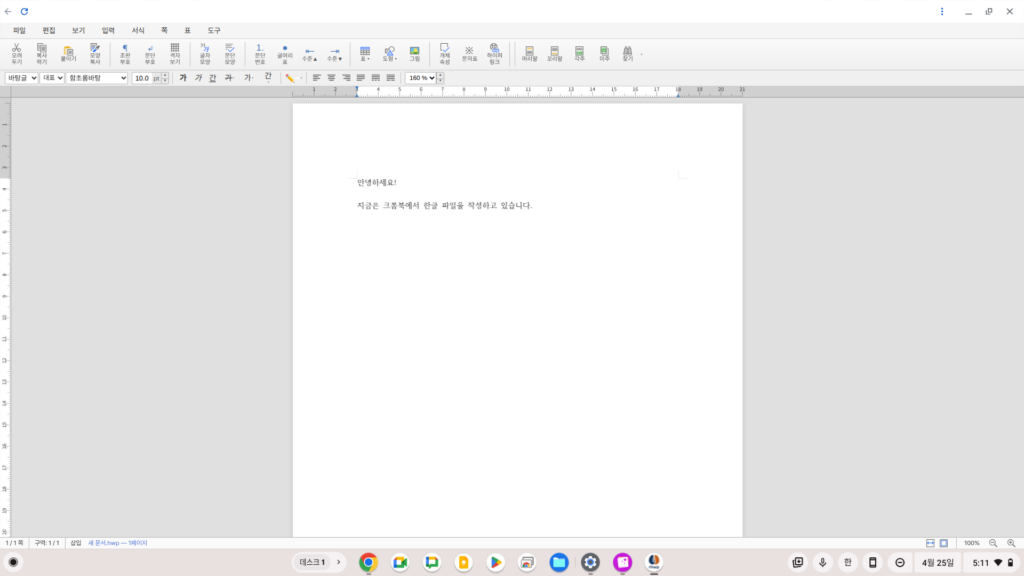This screenshot has width=1024, height=576.
Task: Click the font size input field
Action: point(142,78)
